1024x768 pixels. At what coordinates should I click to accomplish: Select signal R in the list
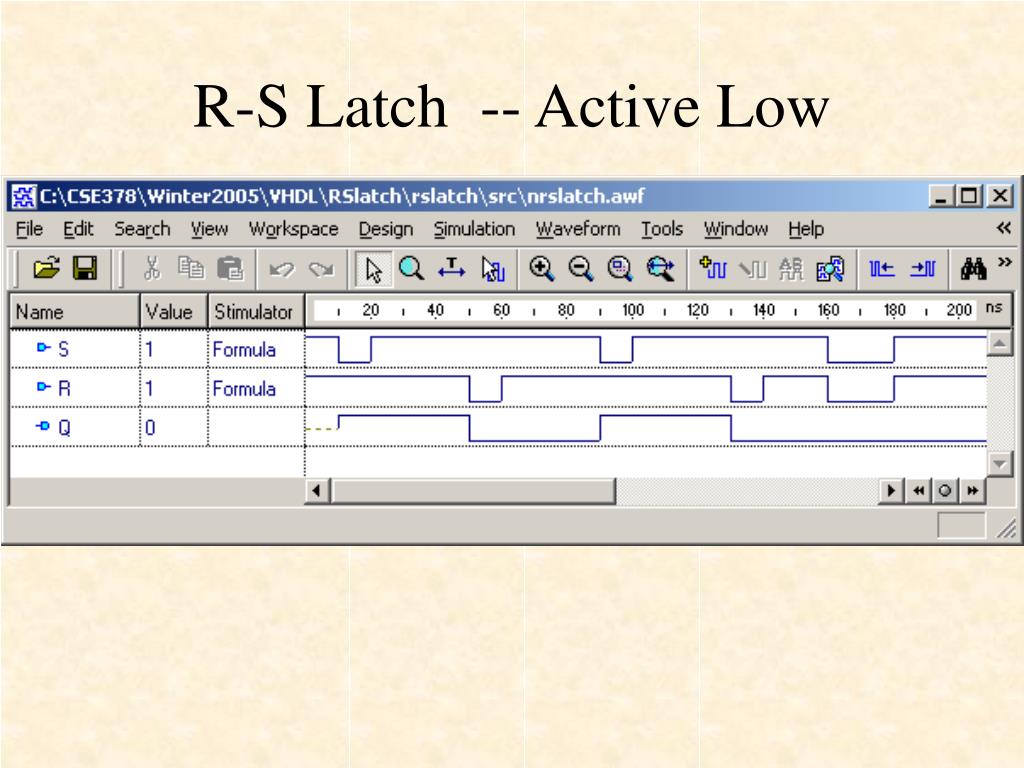(64, 389)
